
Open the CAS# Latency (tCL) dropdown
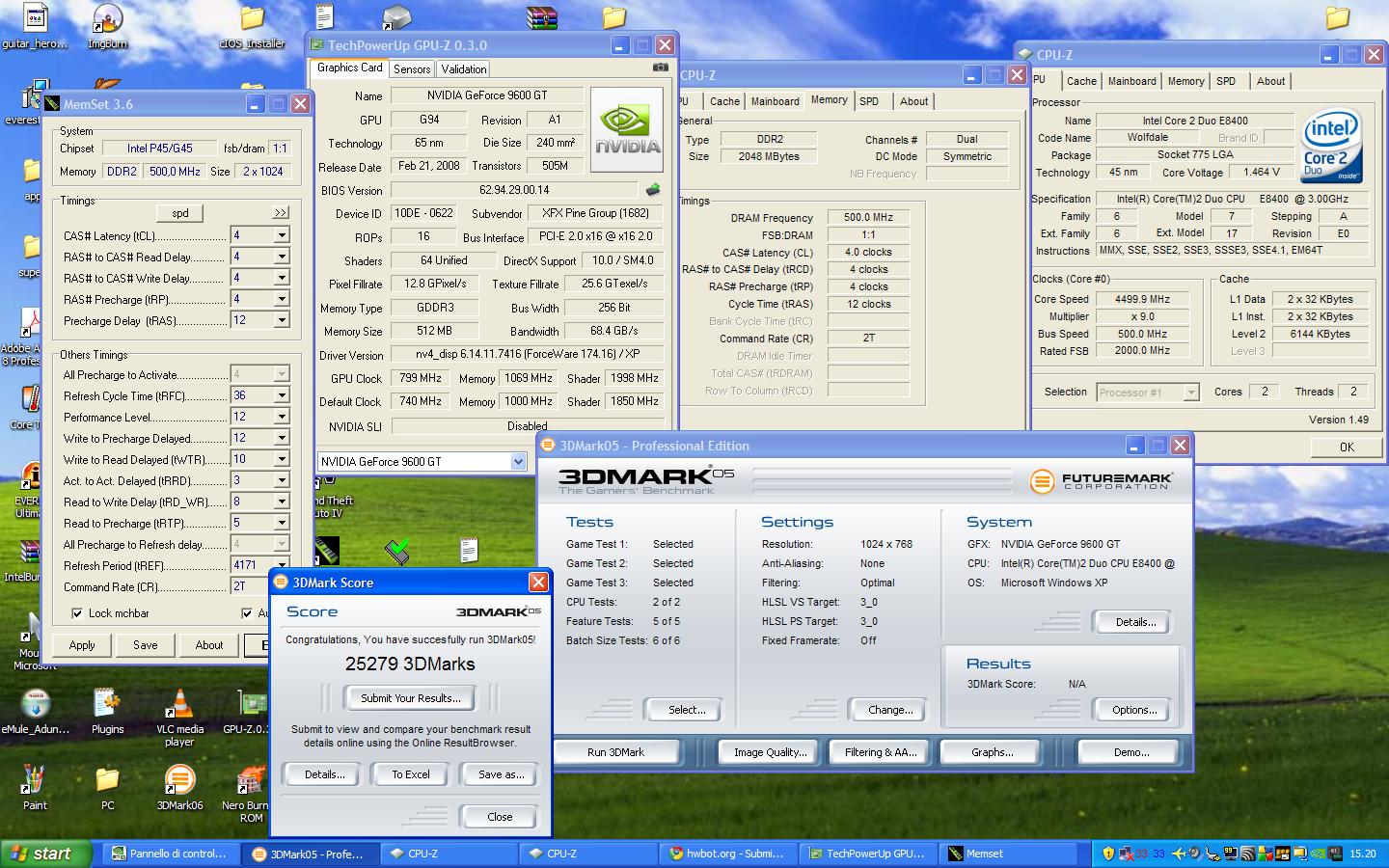tap(281, 235)
